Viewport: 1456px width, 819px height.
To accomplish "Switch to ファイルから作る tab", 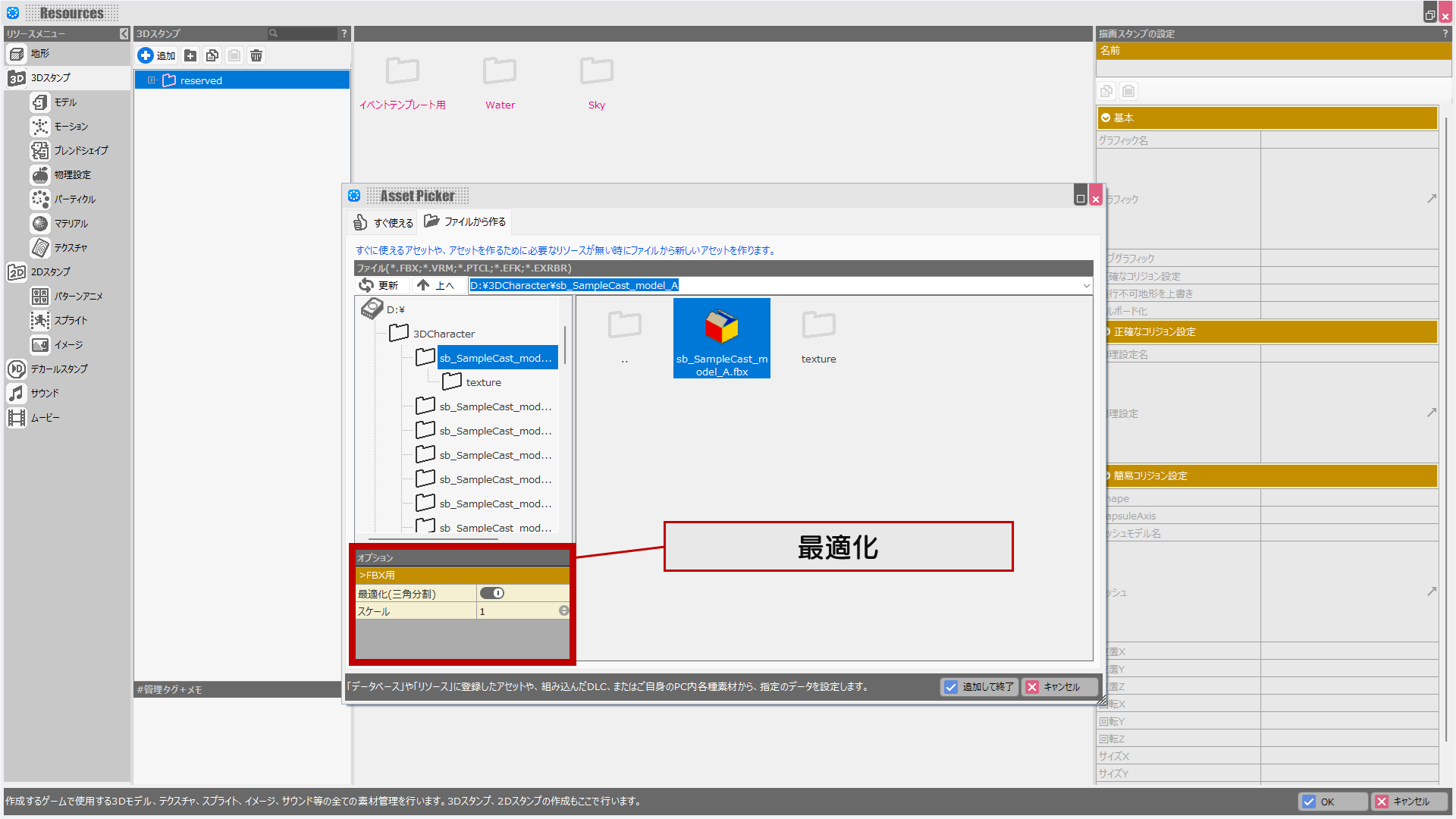I will coord(466,221).
